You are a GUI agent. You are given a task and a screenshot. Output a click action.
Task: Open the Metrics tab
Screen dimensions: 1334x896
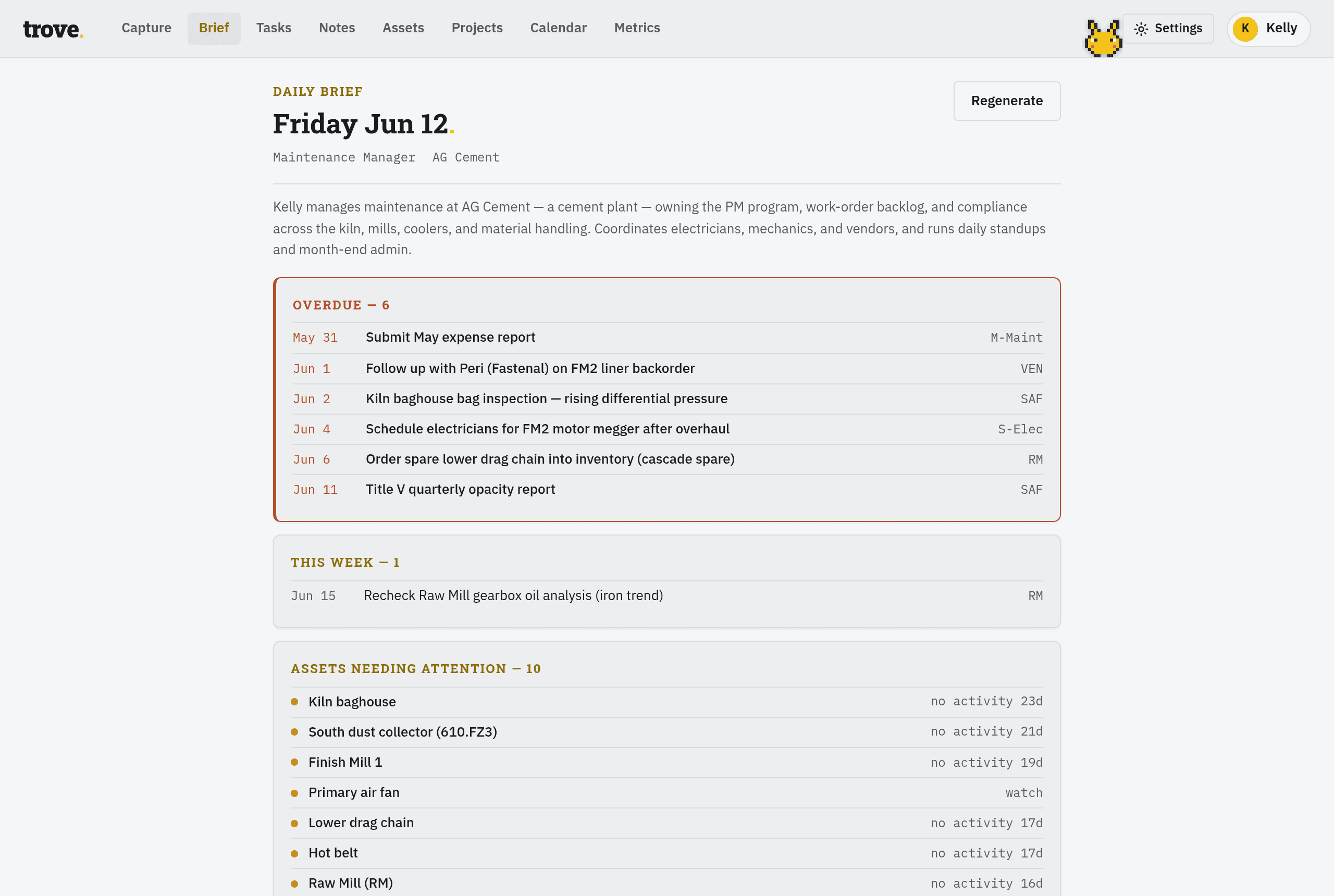637,28
